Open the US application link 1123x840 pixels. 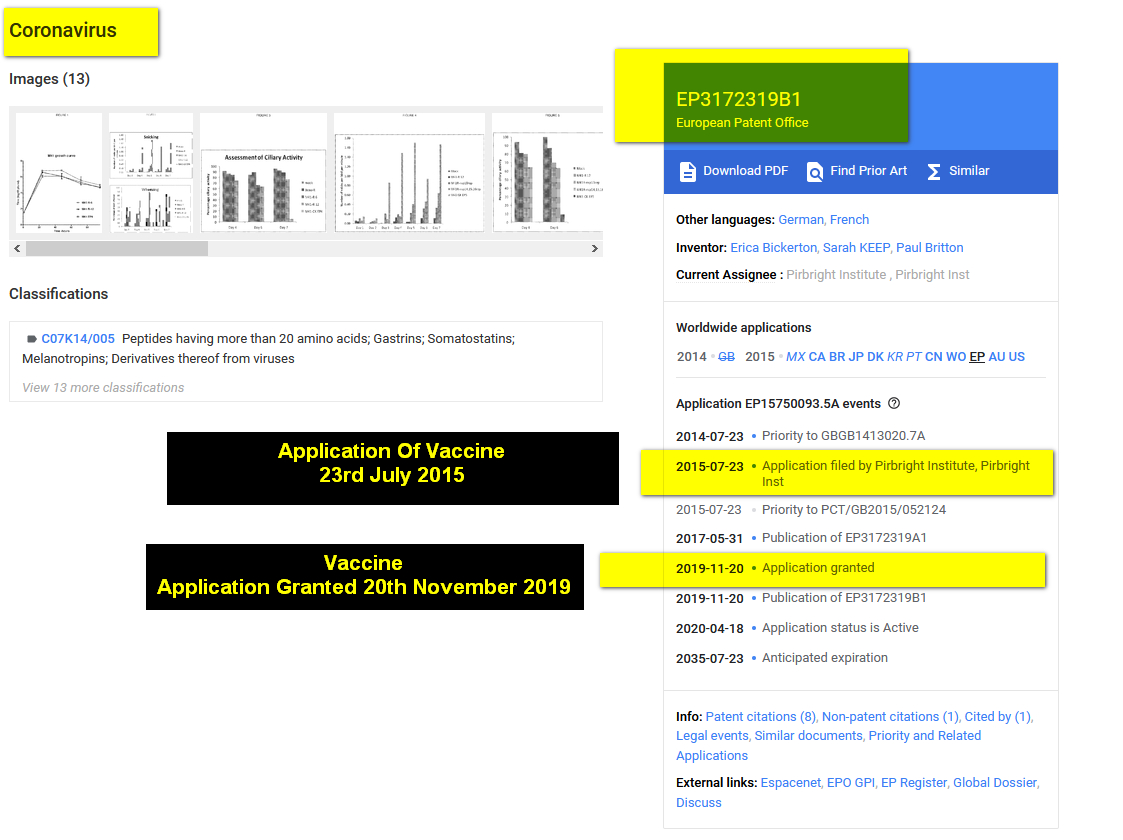pyautogui.click(x=1017, y=357)
